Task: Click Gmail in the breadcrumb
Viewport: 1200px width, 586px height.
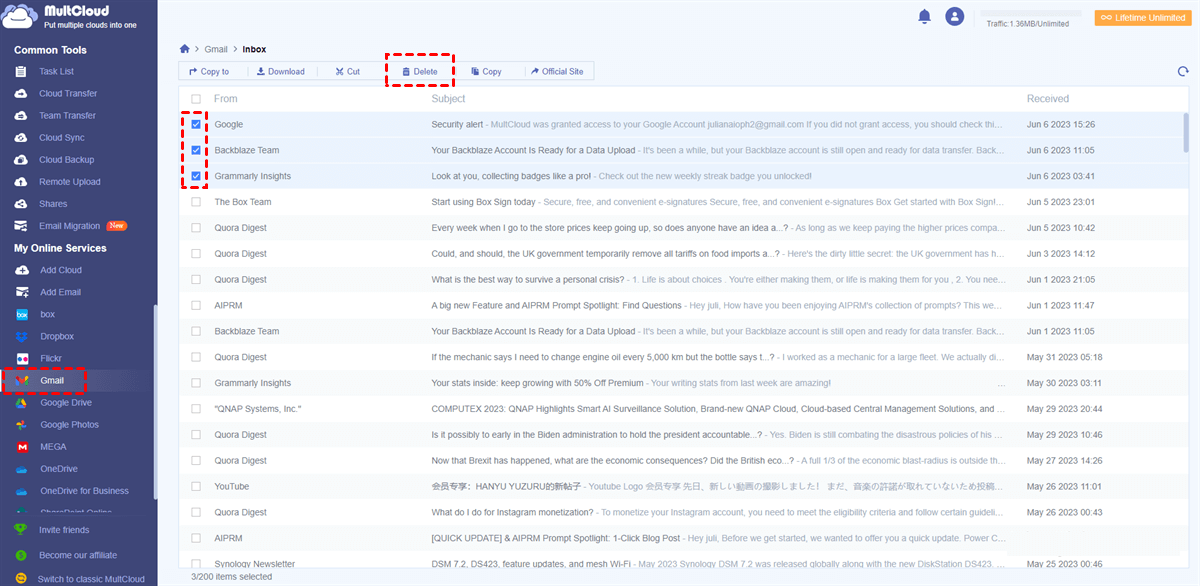Action: coord(216,49)
